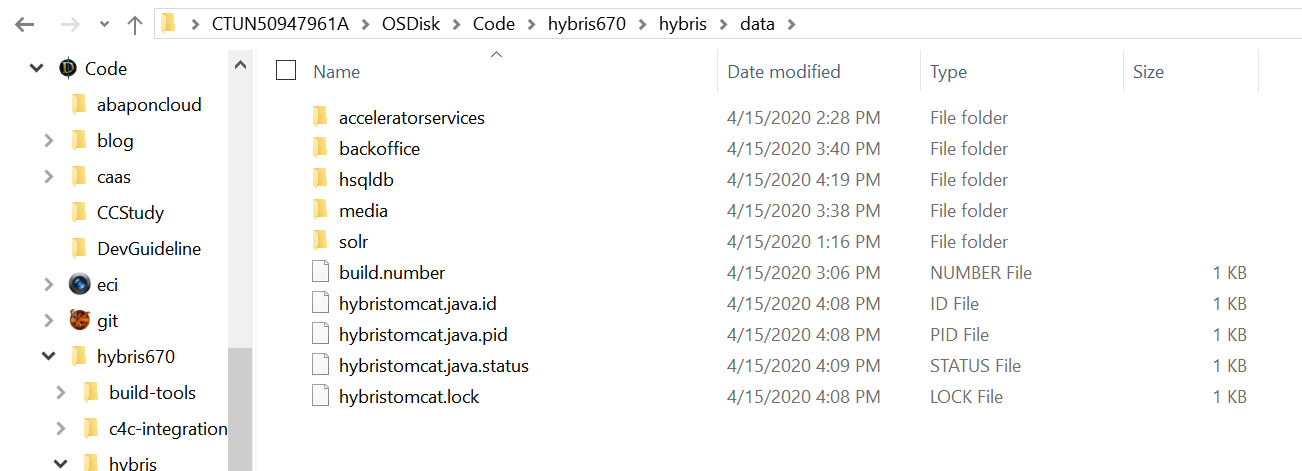This screenshot has width=1302, height=471.
Task: Select the hsqldb folder icon
Action: [320, 179]
